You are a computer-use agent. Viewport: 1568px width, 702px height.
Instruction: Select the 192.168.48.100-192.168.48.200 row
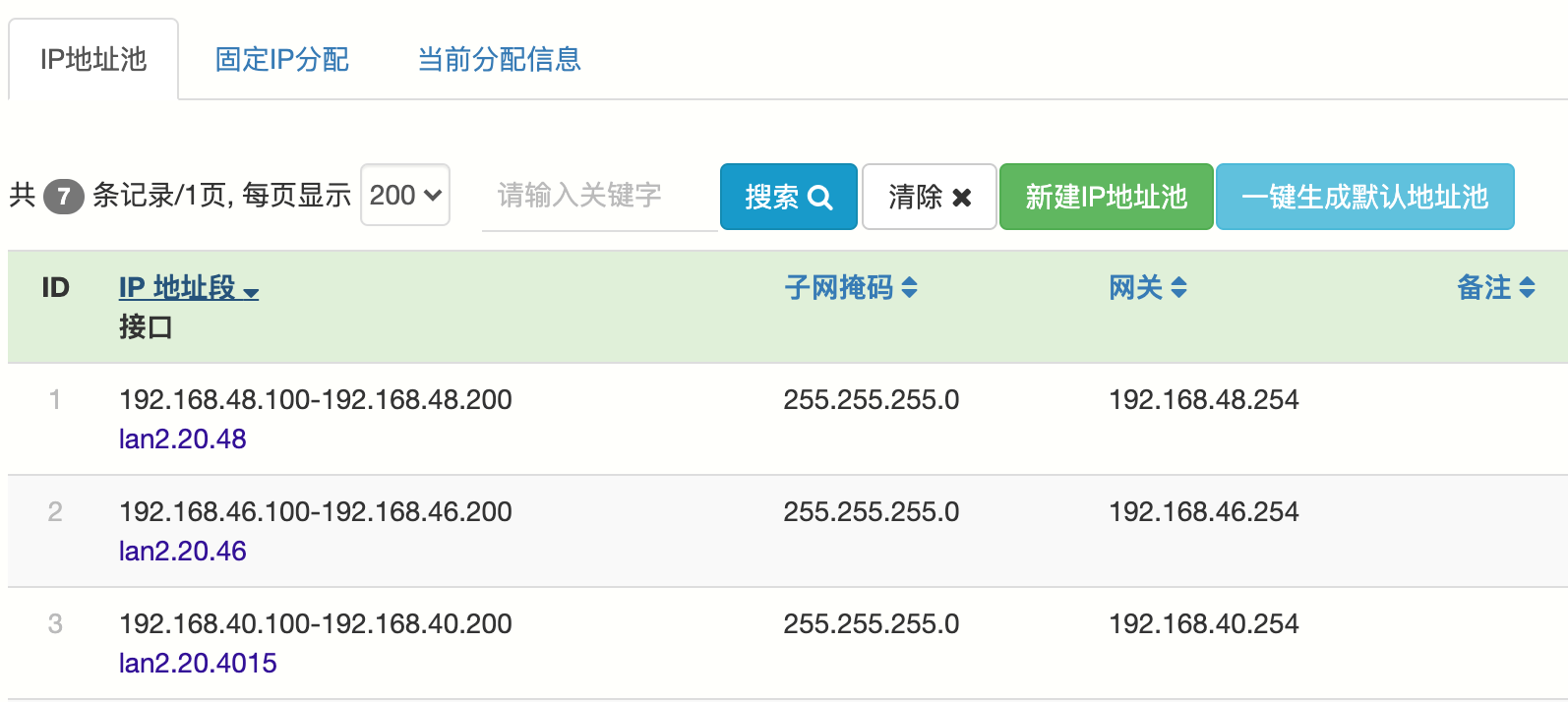[x=315, y=399]
